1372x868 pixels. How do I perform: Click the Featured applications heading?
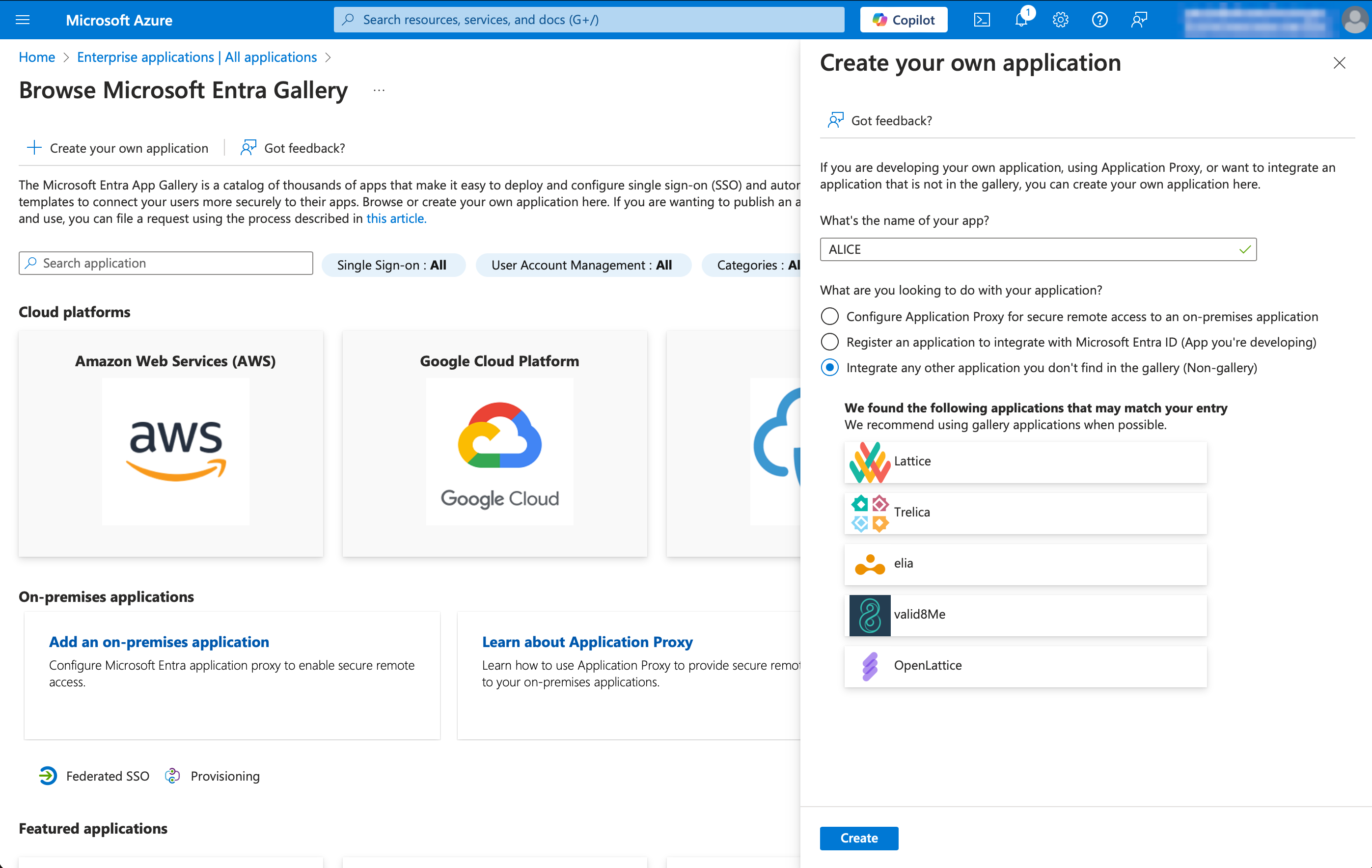(x=93, y=828)
